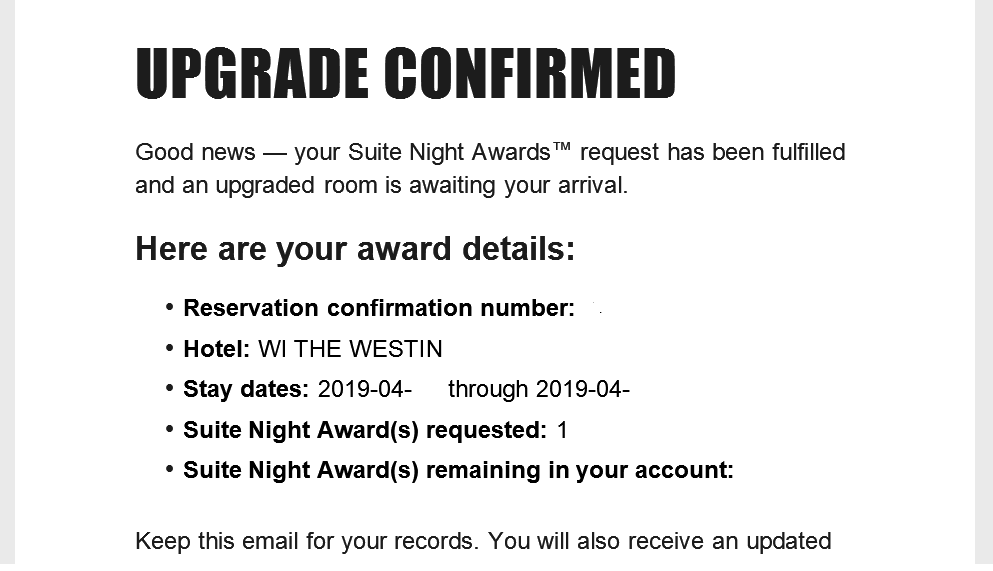The width and height of the screenshot is (993, 571).
Task: Click the word 'through' between dates
Action: click(x=488, y=389)
